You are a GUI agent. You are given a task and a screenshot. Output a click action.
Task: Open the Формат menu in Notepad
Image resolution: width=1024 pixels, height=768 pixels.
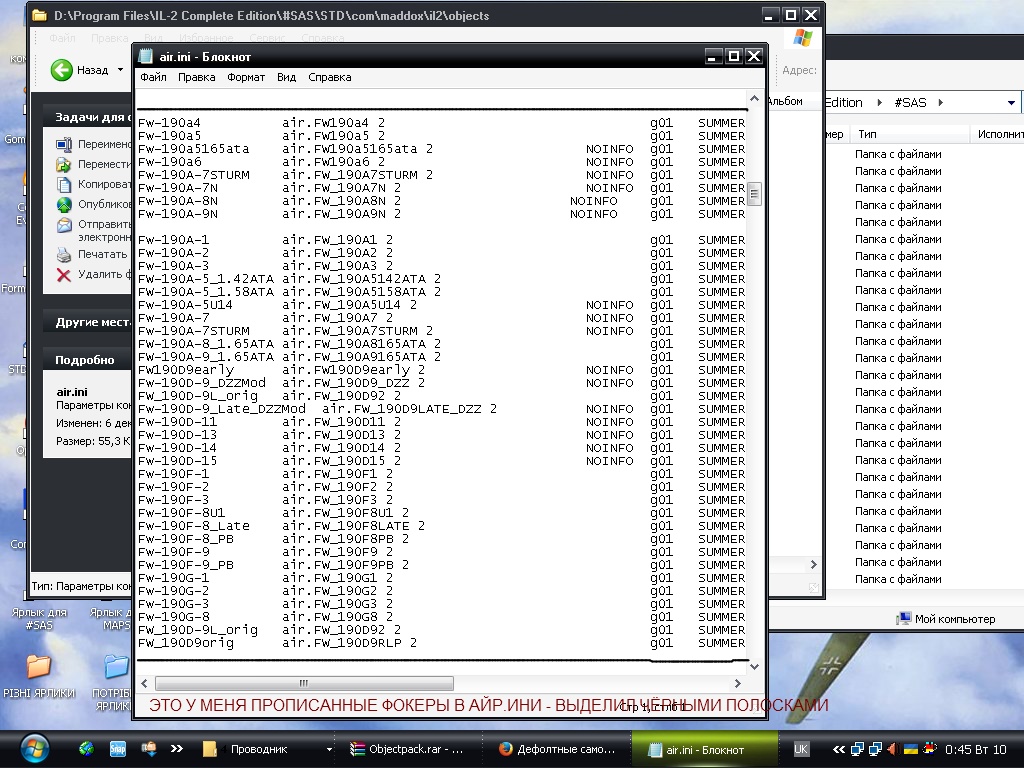pyautogui.click(x=246, y=77)
